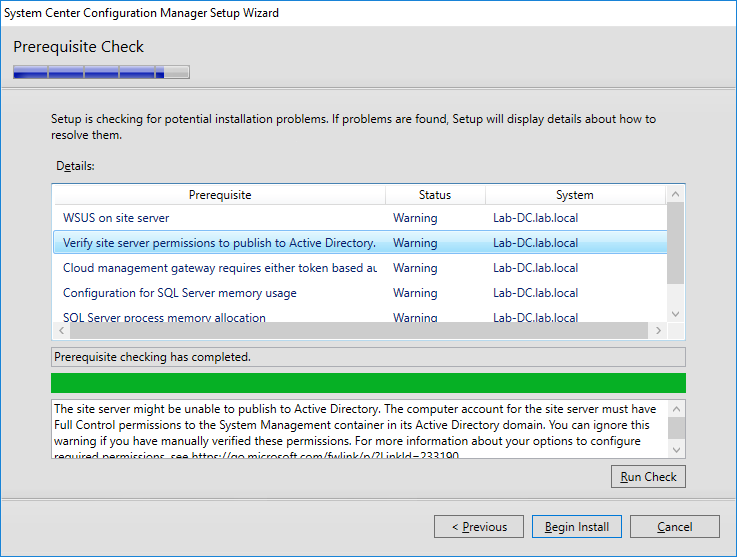Click the details list vertical scrollbar thumb

(675, 243)
